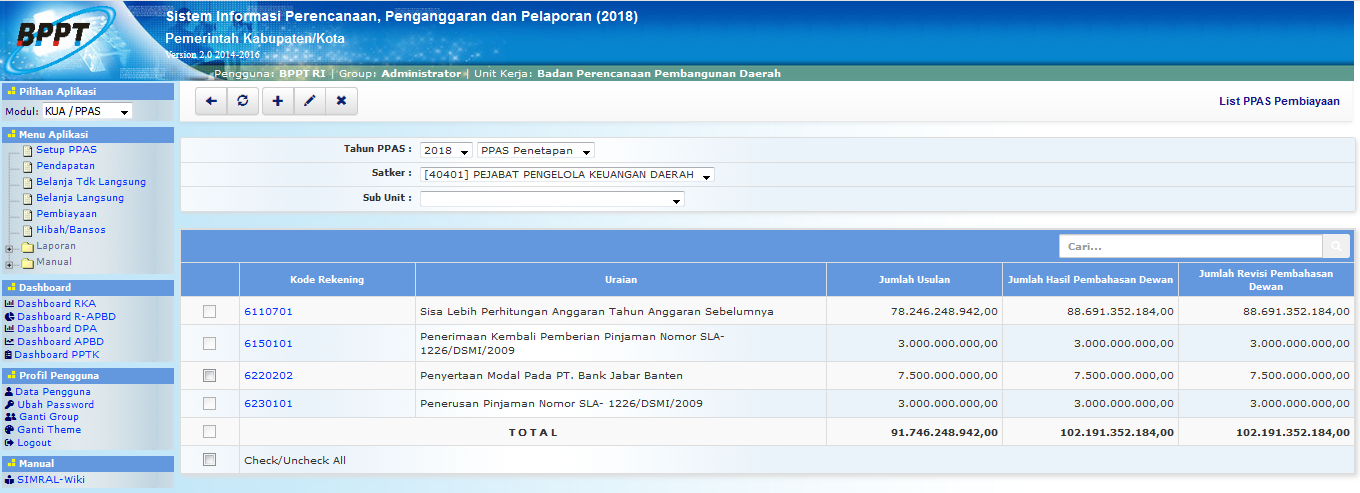Click the Data Pengguna user icon
This screenshot has height=493, width=1360.
9,392
